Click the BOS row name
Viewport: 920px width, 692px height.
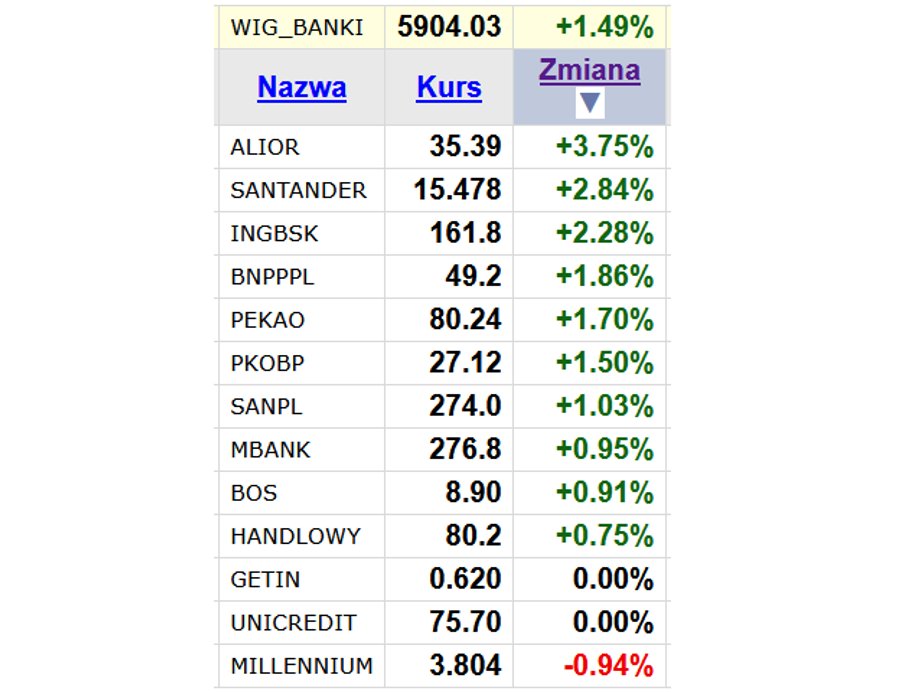[x=253, y=493]
